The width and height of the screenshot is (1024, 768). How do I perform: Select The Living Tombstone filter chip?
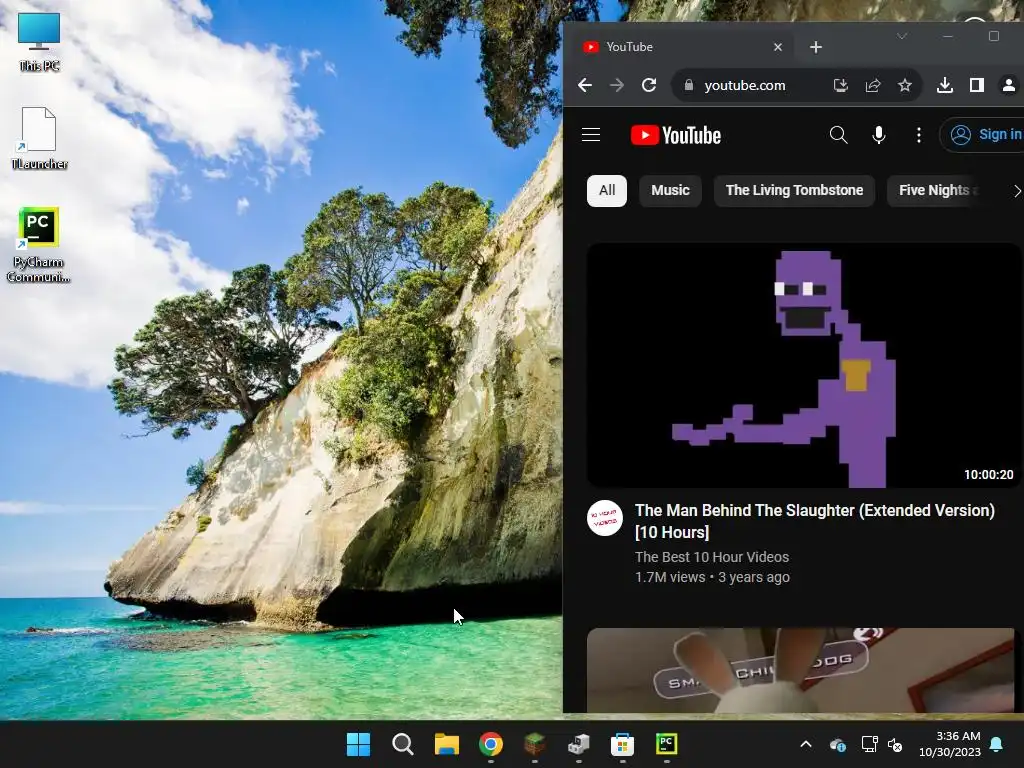(x=794, y=191)
